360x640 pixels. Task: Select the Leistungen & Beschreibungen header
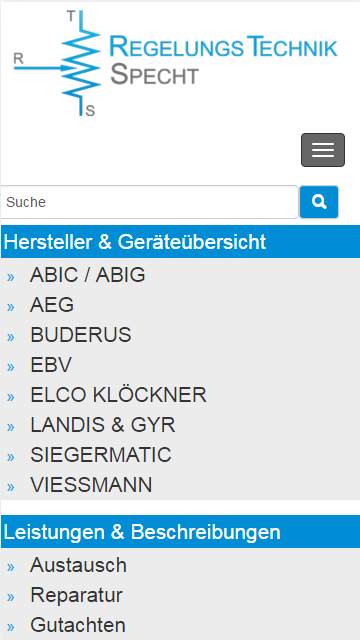180,532
